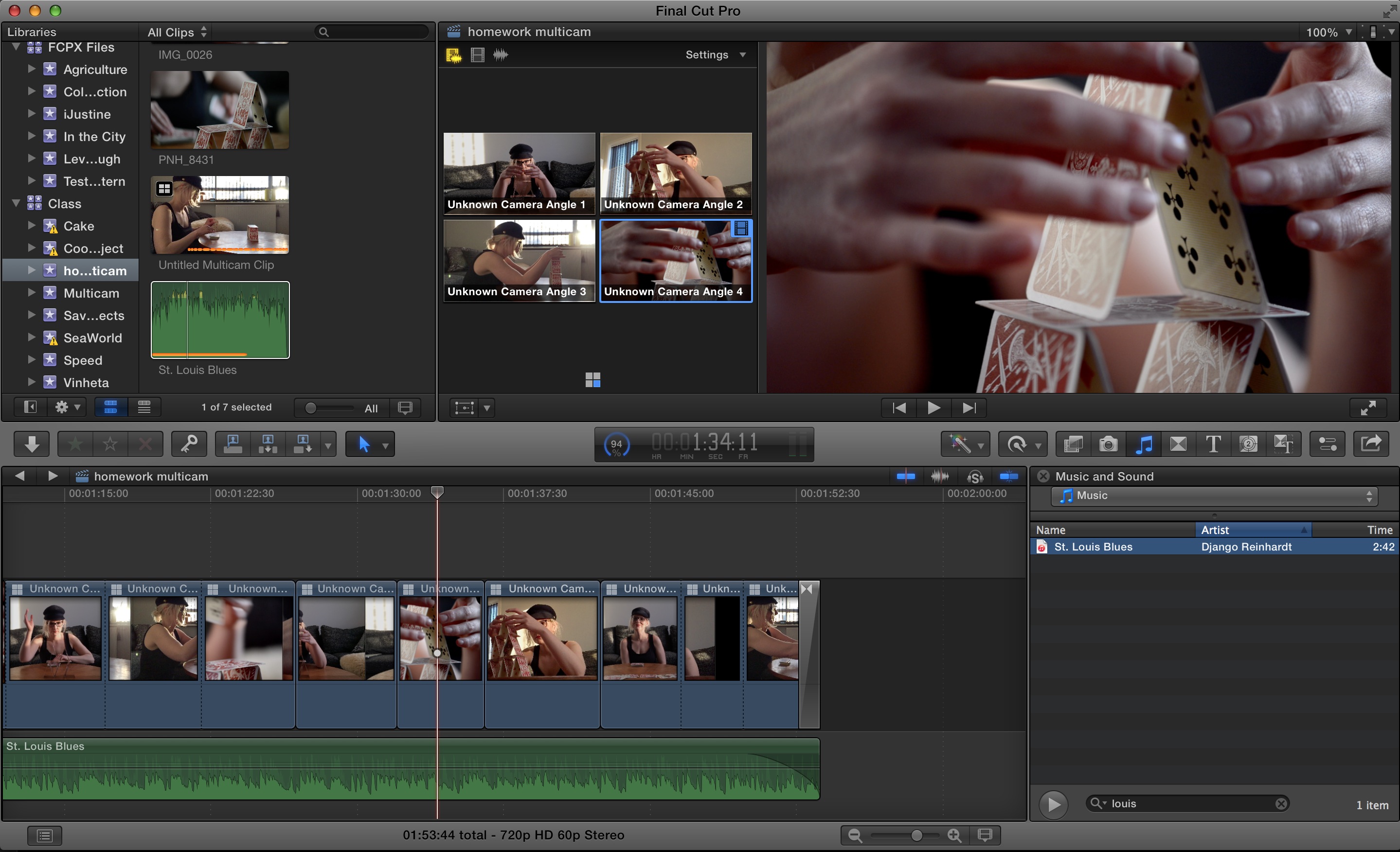Show the Themes browser

click(1283, 444)
